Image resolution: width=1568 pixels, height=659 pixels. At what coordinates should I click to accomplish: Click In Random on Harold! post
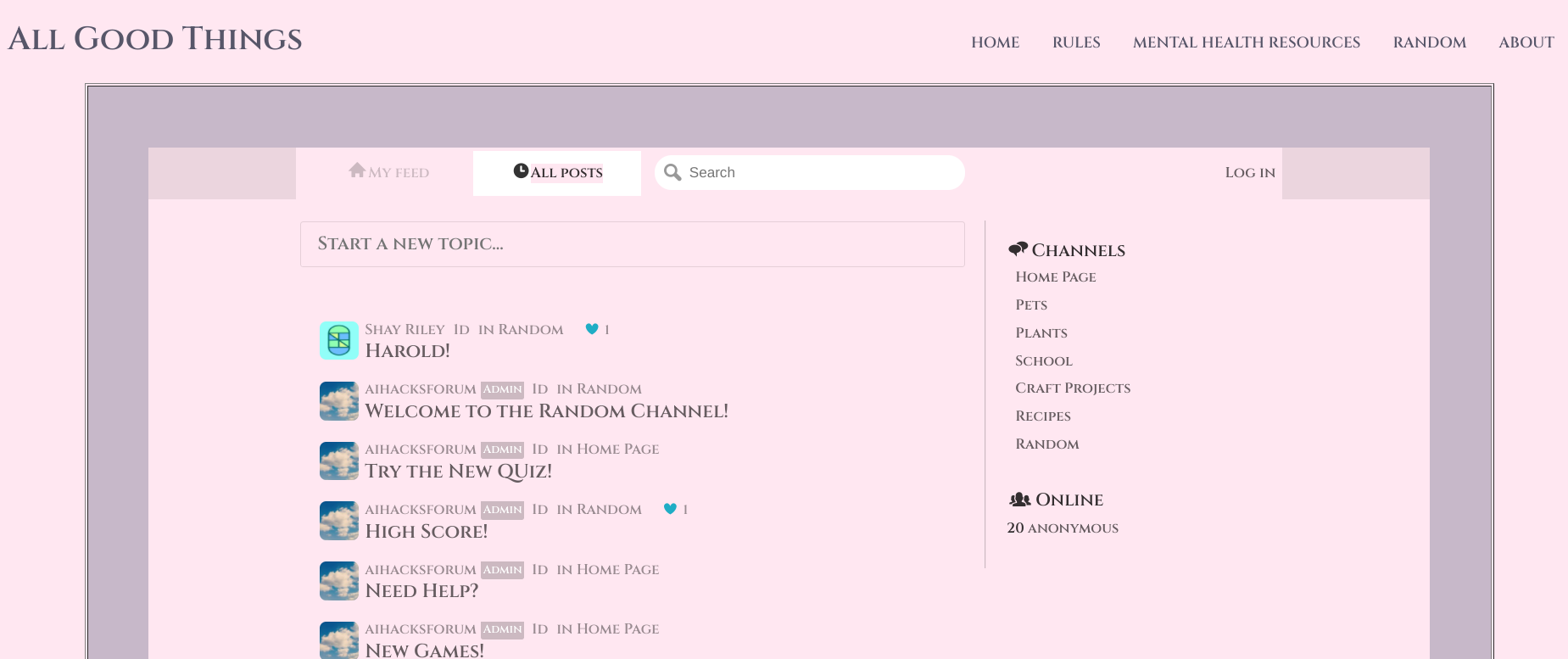coord(521,329)
